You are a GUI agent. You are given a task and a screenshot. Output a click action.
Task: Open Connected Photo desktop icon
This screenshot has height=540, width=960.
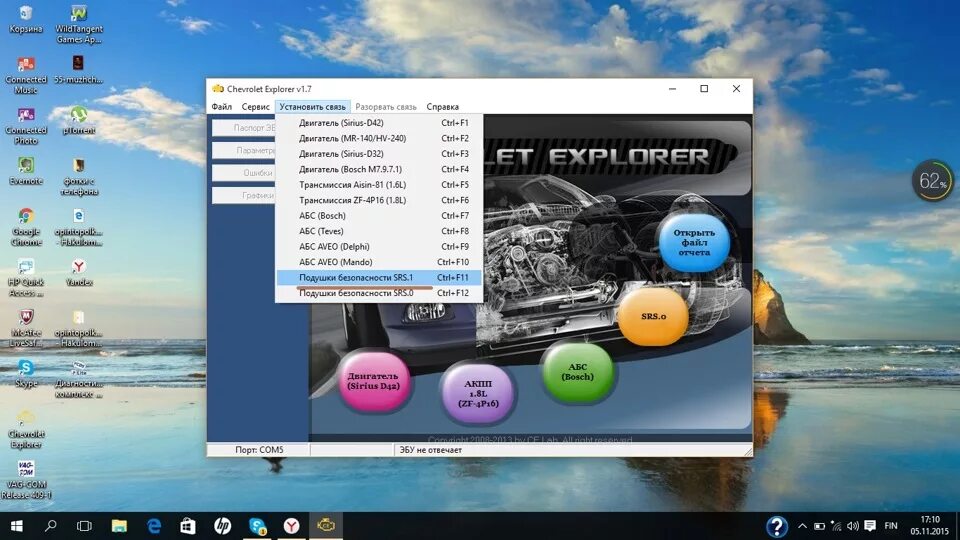(x=26, y=126)
